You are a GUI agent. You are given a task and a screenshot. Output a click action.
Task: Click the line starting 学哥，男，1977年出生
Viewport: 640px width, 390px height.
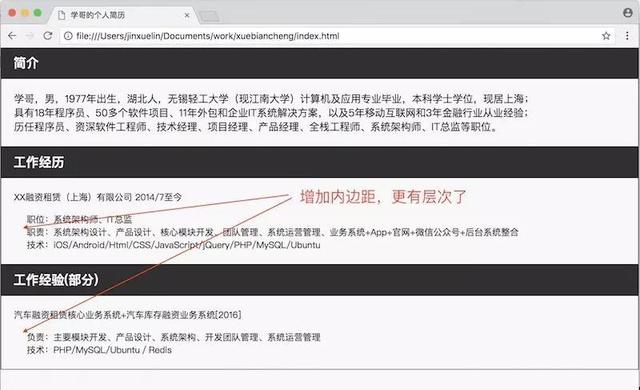tap(271, 99)
